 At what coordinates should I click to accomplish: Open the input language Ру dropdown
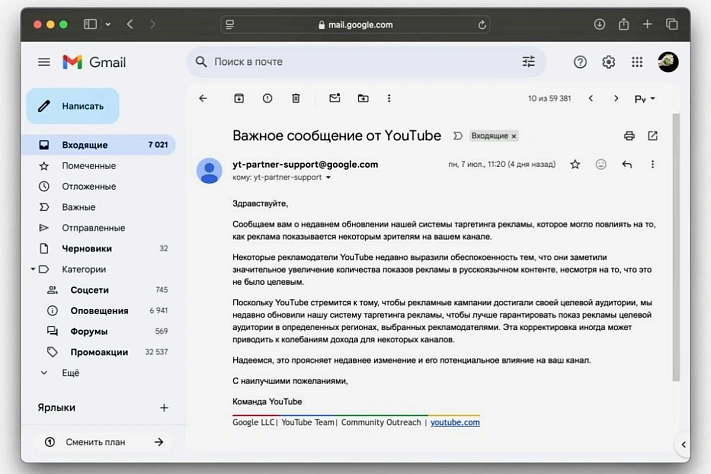(x=645, y=99)
